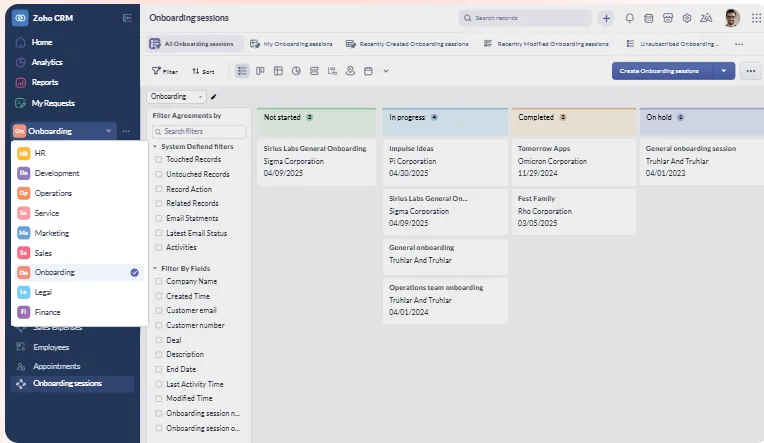Switch to the Development teamspace
This screenshot has height=443, width=764.
80,173
